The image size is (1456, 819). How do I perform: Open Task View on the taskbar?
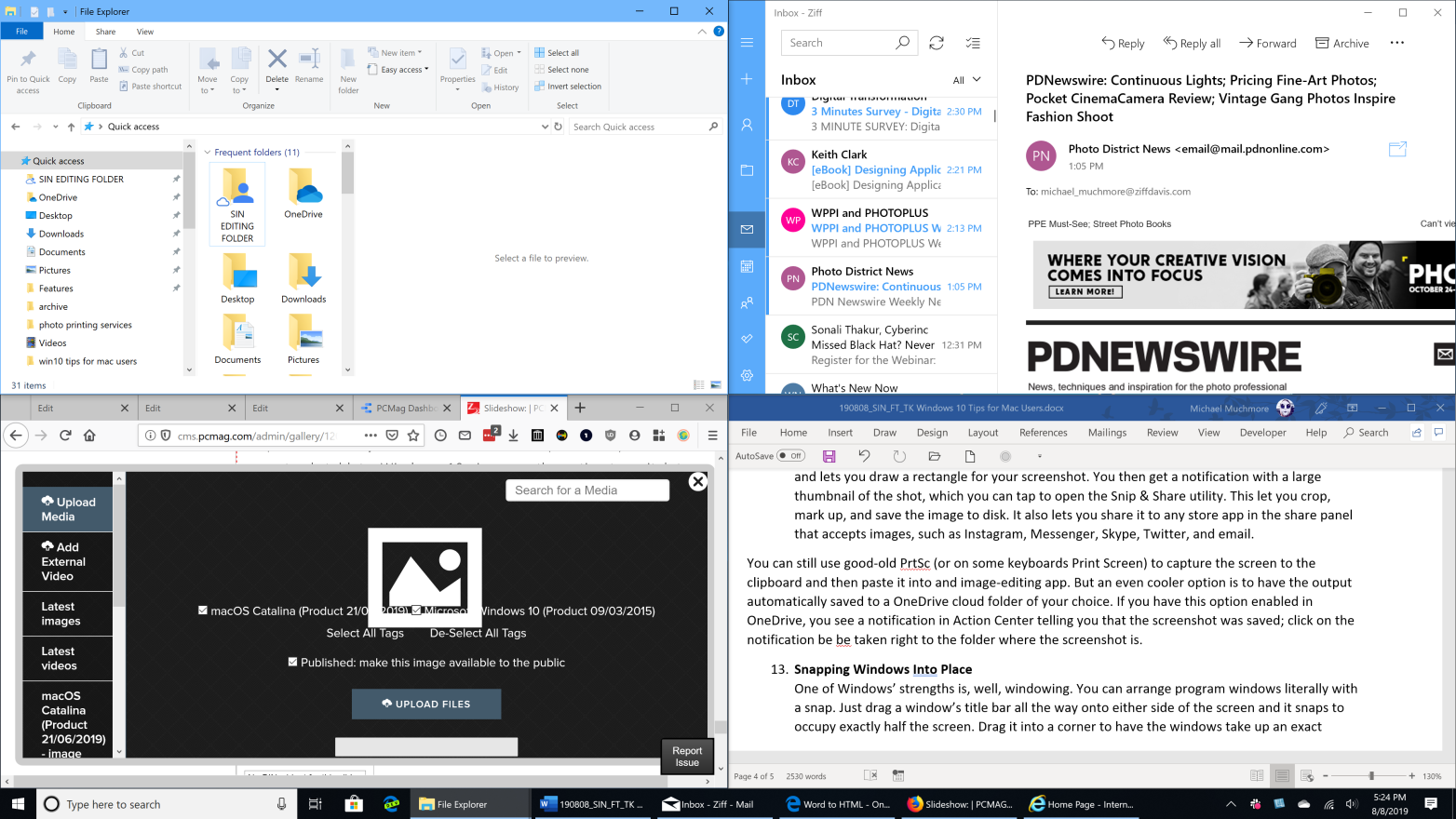tap(315, 804)
